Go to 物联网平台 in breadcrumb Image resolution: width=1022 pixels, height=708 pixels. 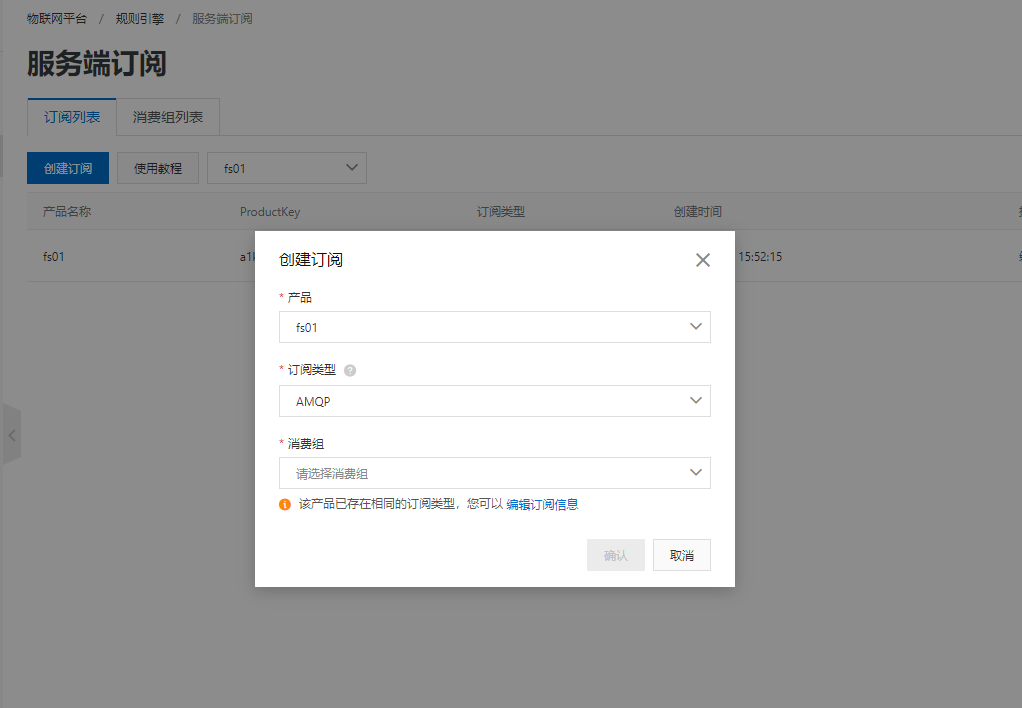57,19
